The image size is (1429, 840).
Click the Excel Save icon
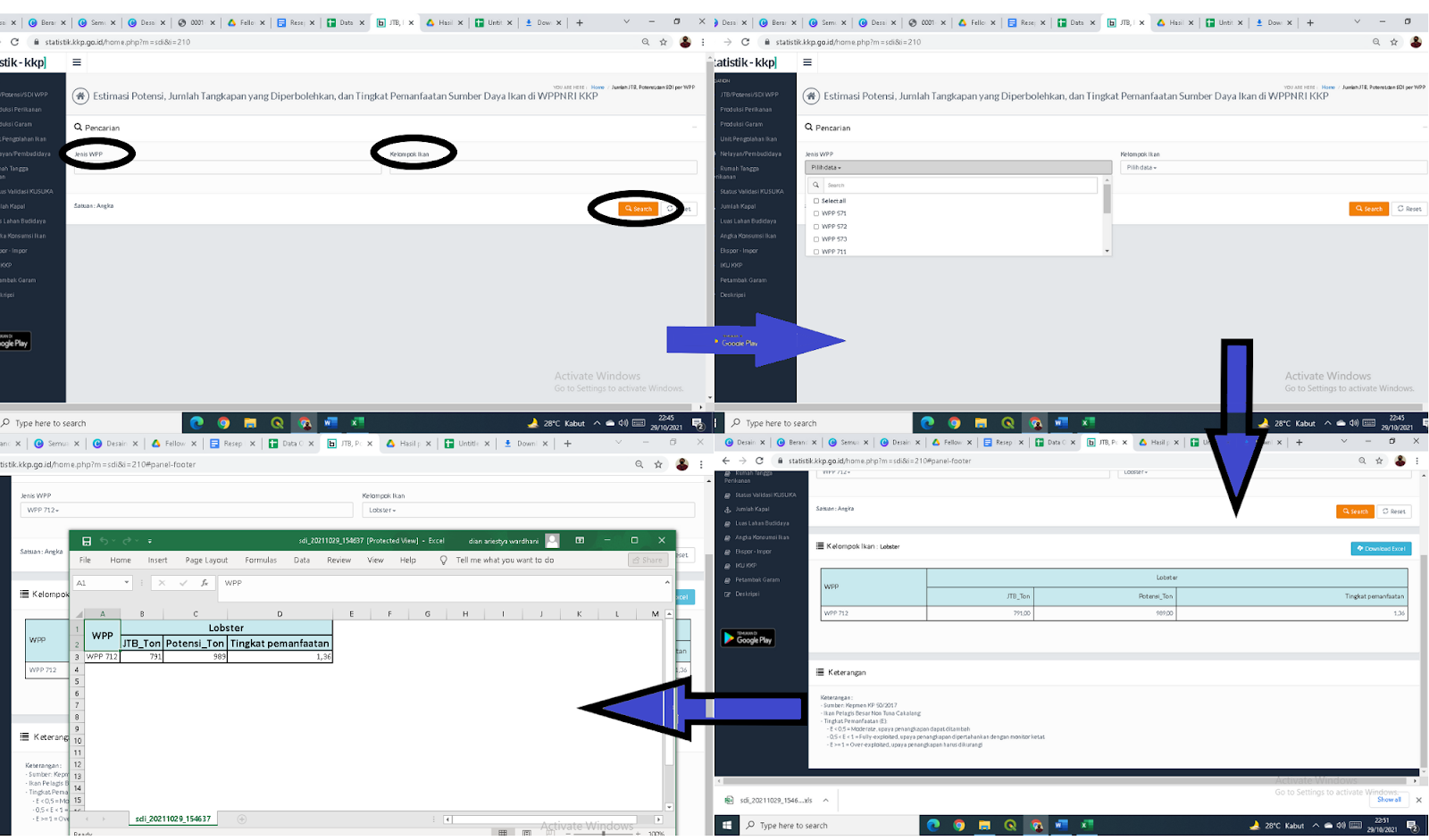click(87, 541)
